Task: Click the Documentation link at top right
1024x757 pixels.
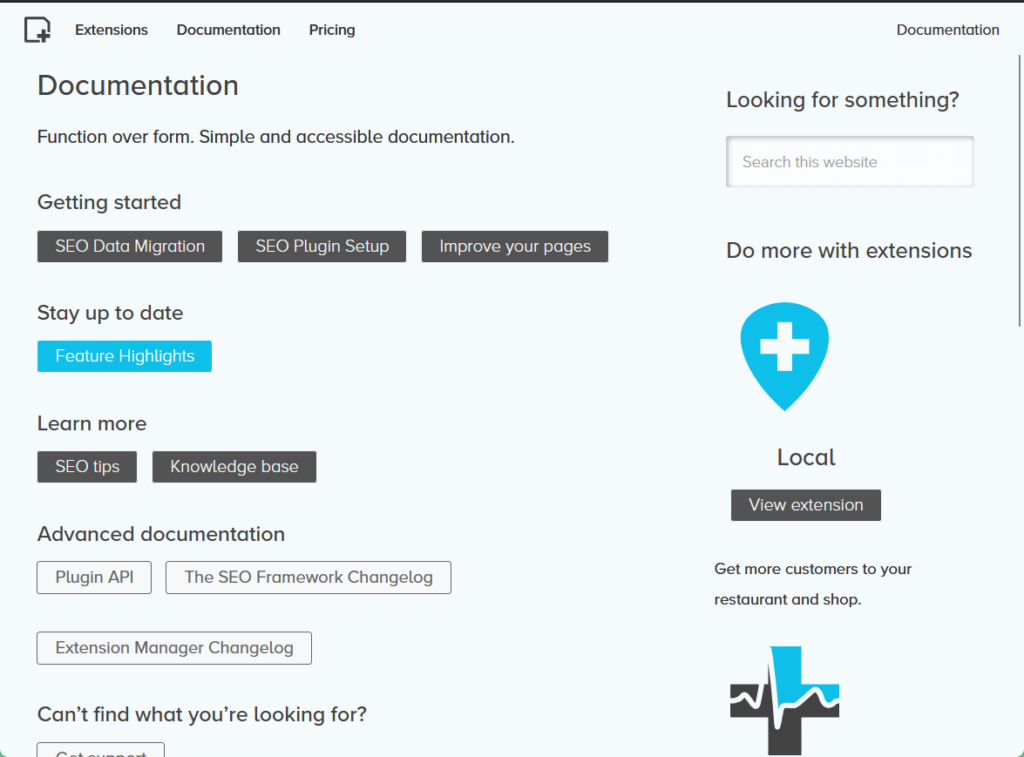Action: [x=948, y=30]
